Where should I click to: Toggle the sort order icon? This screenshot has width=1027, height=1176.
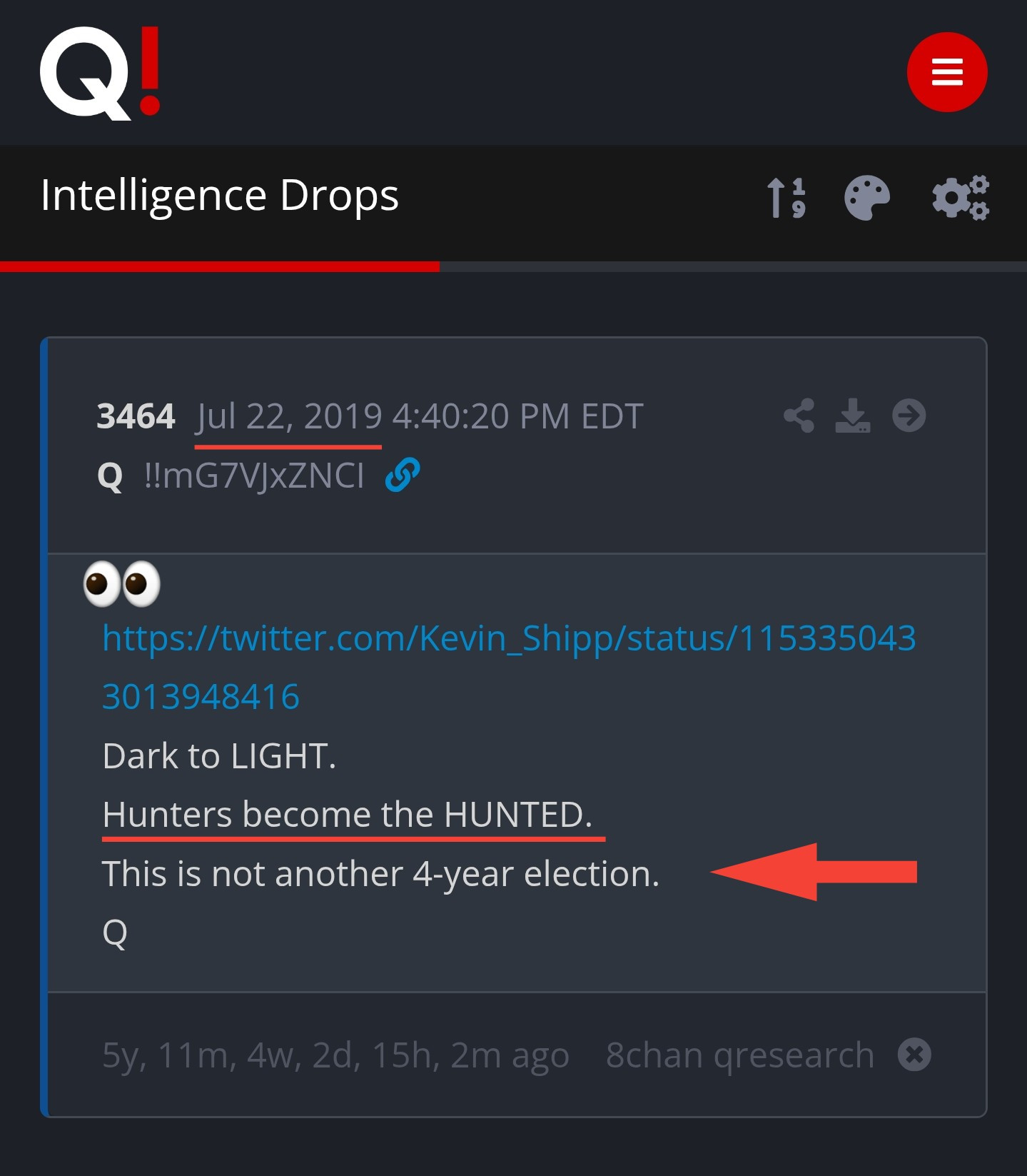click(x=786, y=198)
